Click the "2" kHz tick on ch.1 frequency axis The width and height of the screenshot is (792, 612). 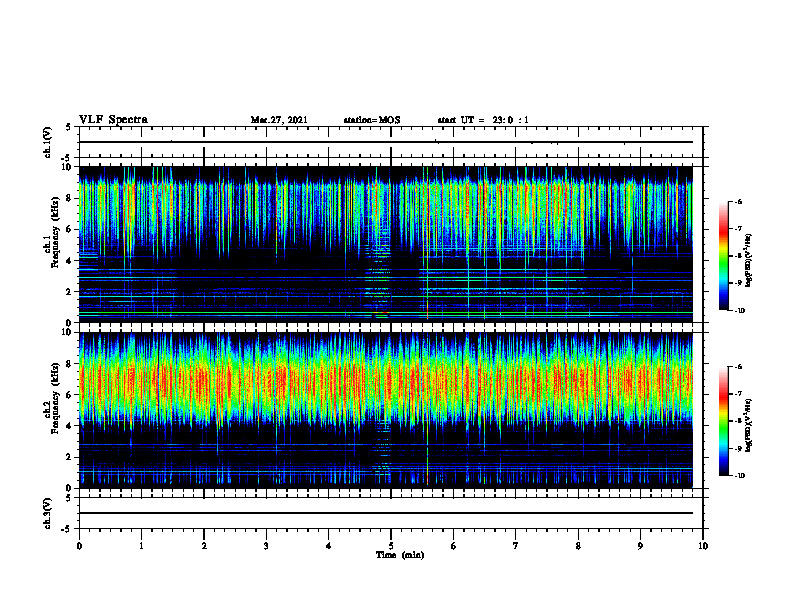69,292
